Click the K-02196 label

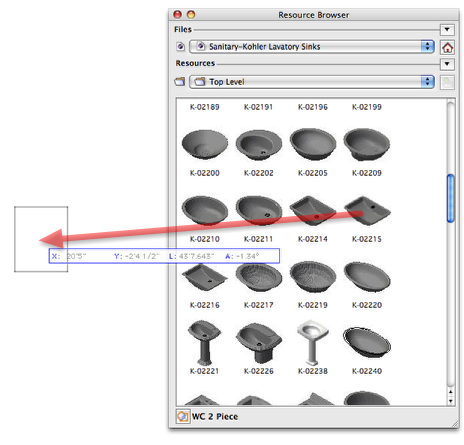click(313, 107)
